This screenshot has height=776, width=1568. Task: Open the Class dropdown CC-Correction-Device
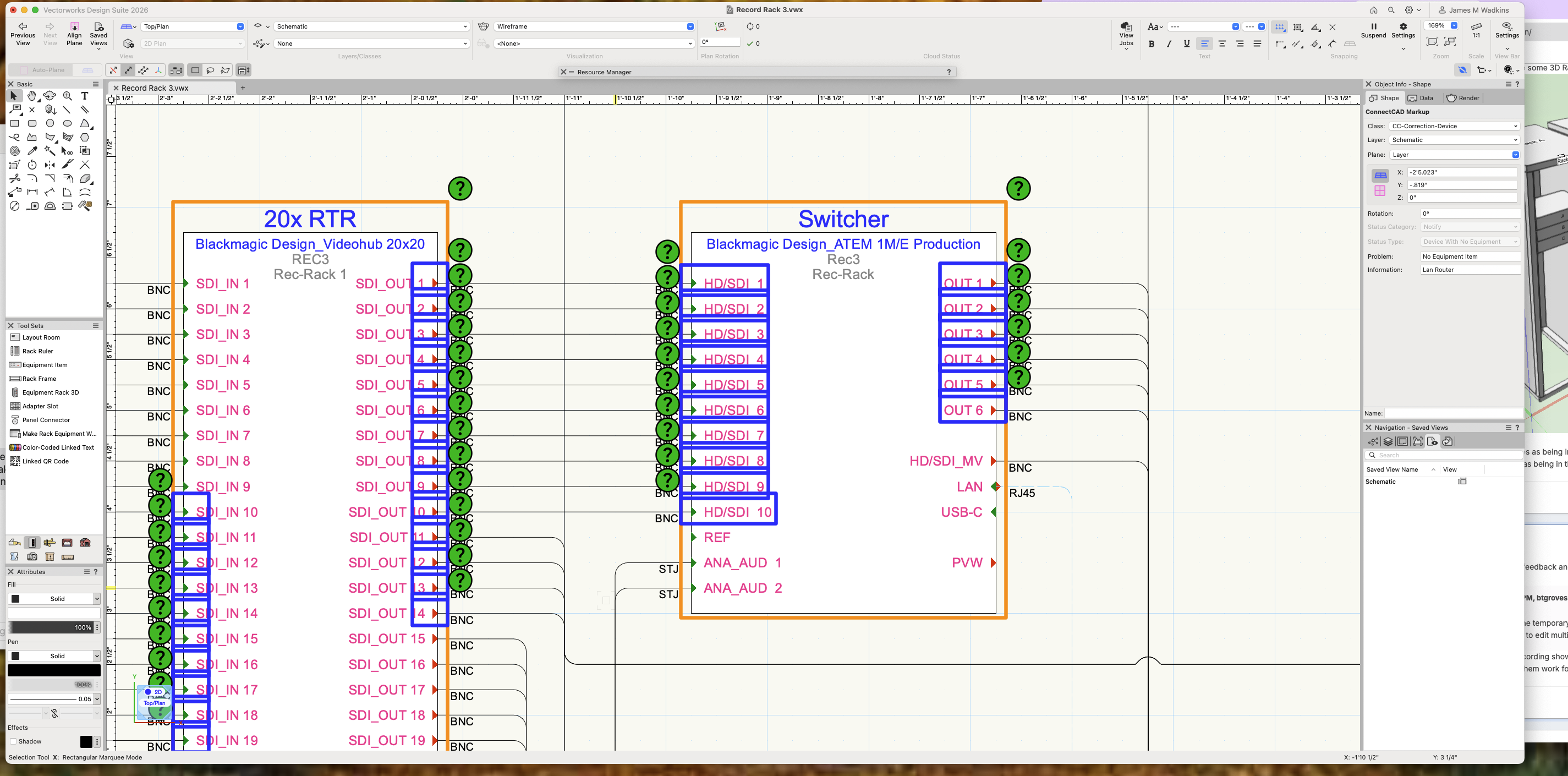point(1454,126)
